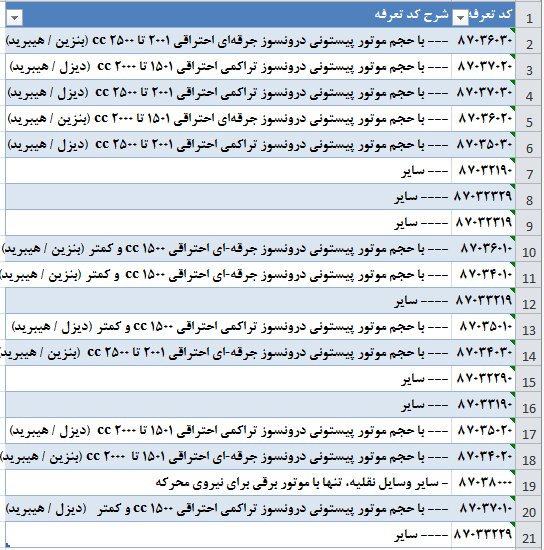The height and width of the screenshot is (550, 544).
Task: Select row header 2
Action: [x=529, y=41]
